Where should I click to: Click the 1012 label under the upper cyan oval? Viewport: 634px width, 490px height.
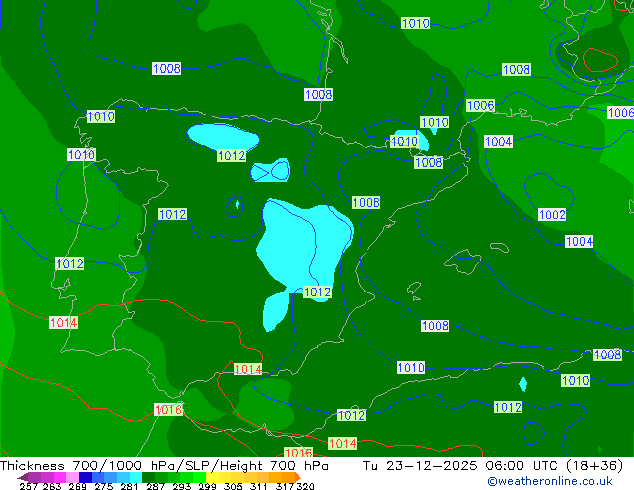click(231, 155)
